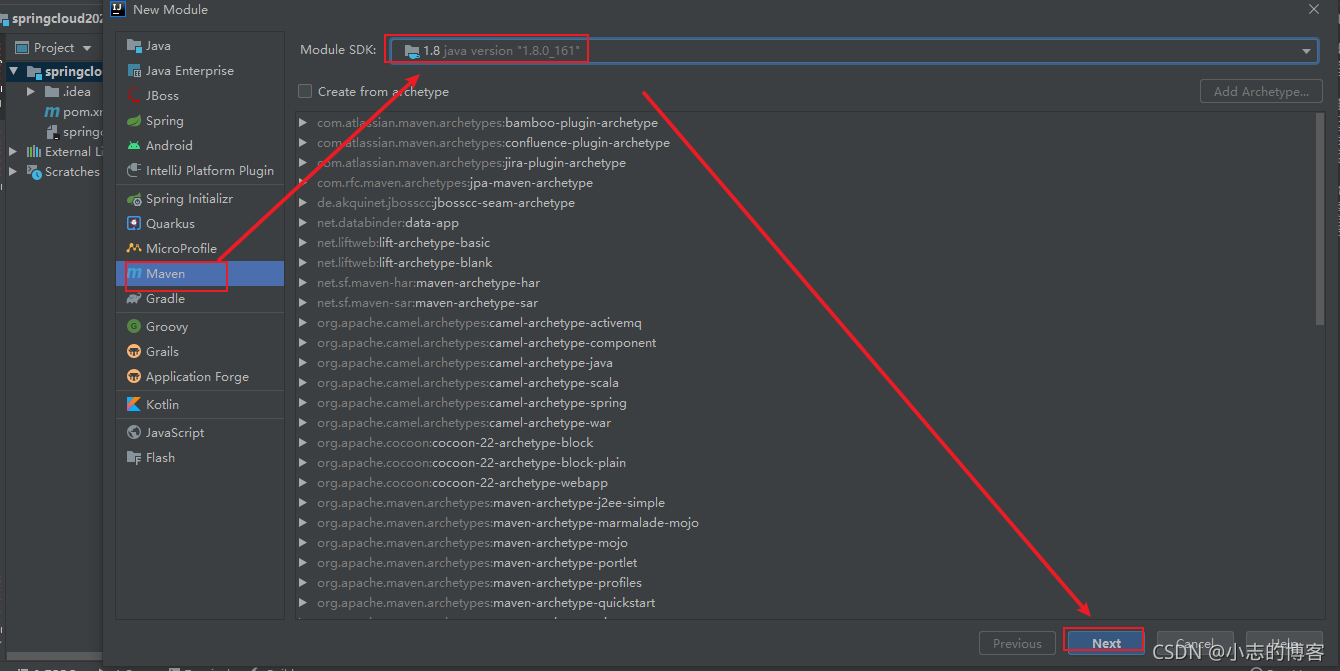The width and height of the screenshot is (1340, 671).
Task: Choose the Groovy icon
Action: [x=134, y=327]
